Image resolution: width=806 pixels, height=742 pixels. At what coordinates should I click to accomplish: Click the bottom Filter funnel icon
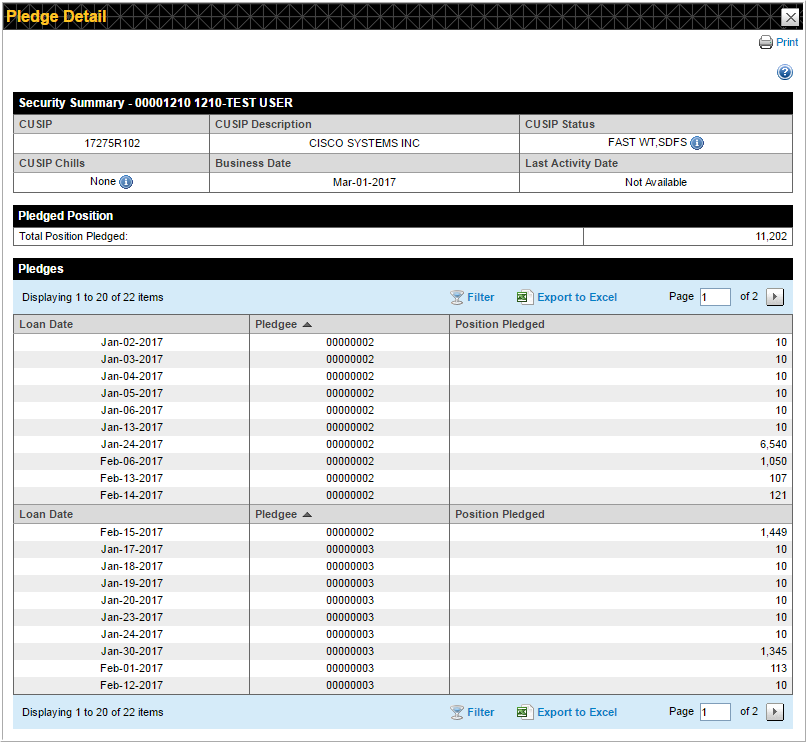tap(457, 712)
